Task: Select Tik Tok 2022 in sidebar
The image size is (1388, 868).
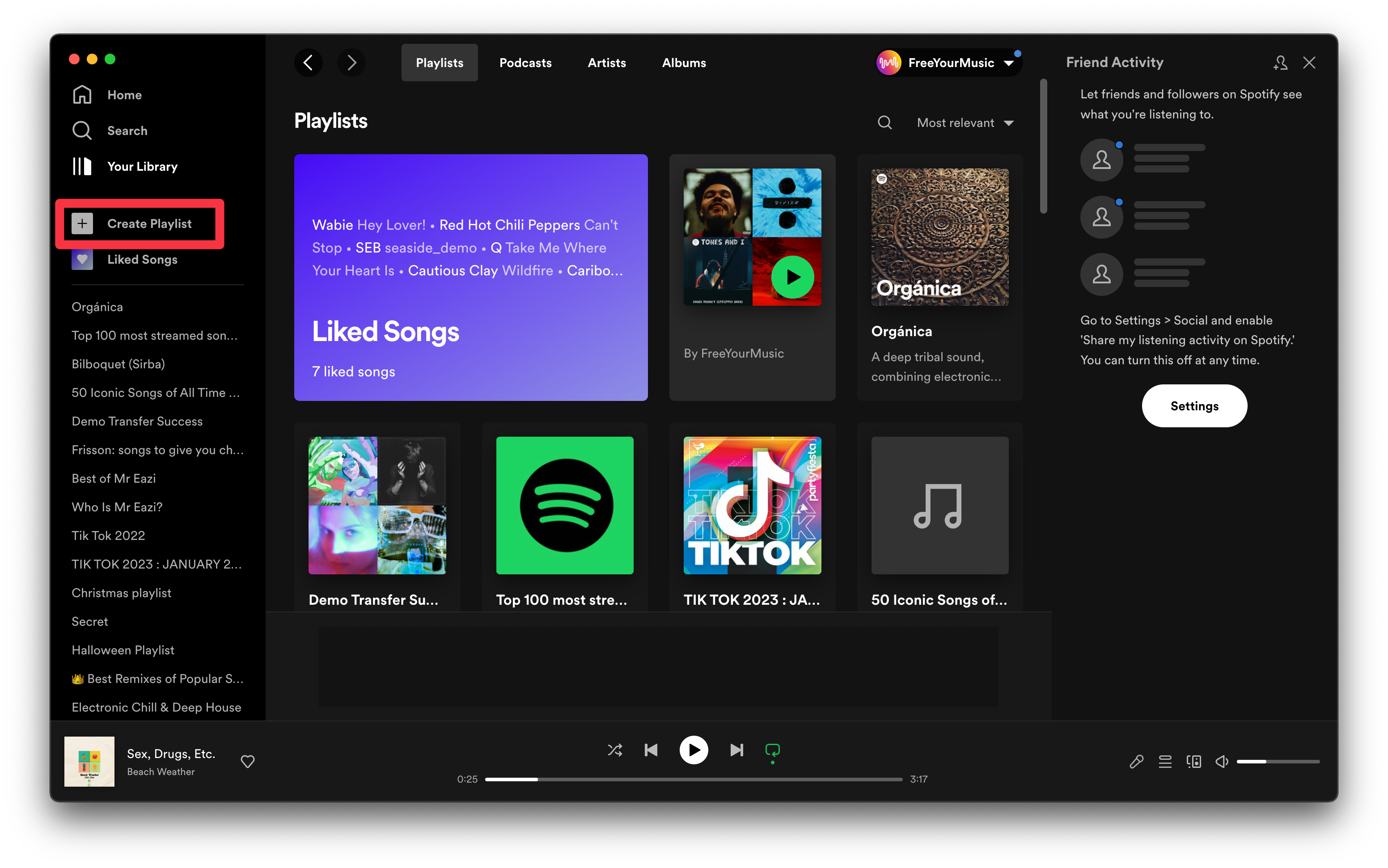Action: (x=109, y=535)
